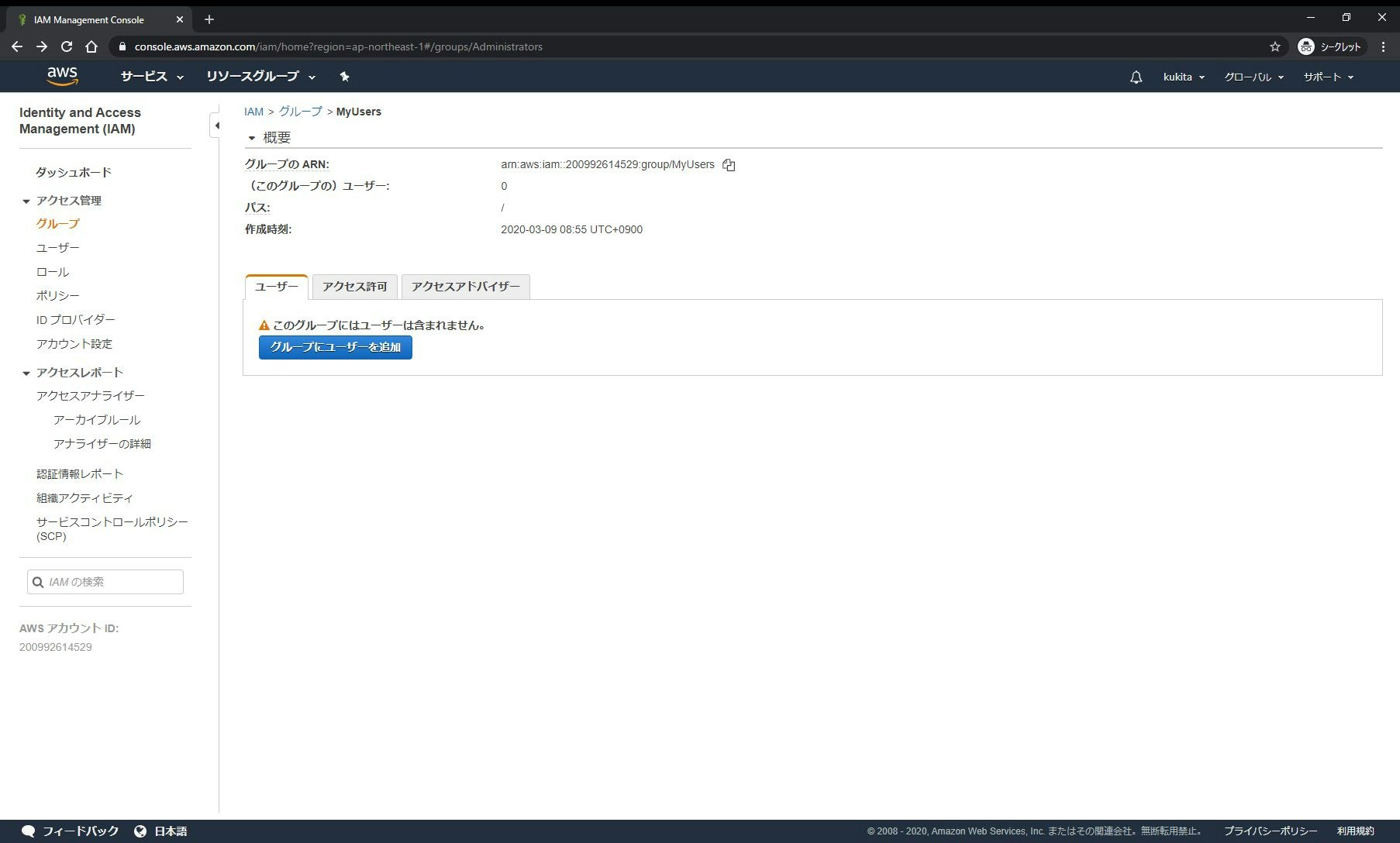Close the IAM Management Console tab

click(180, 19)
